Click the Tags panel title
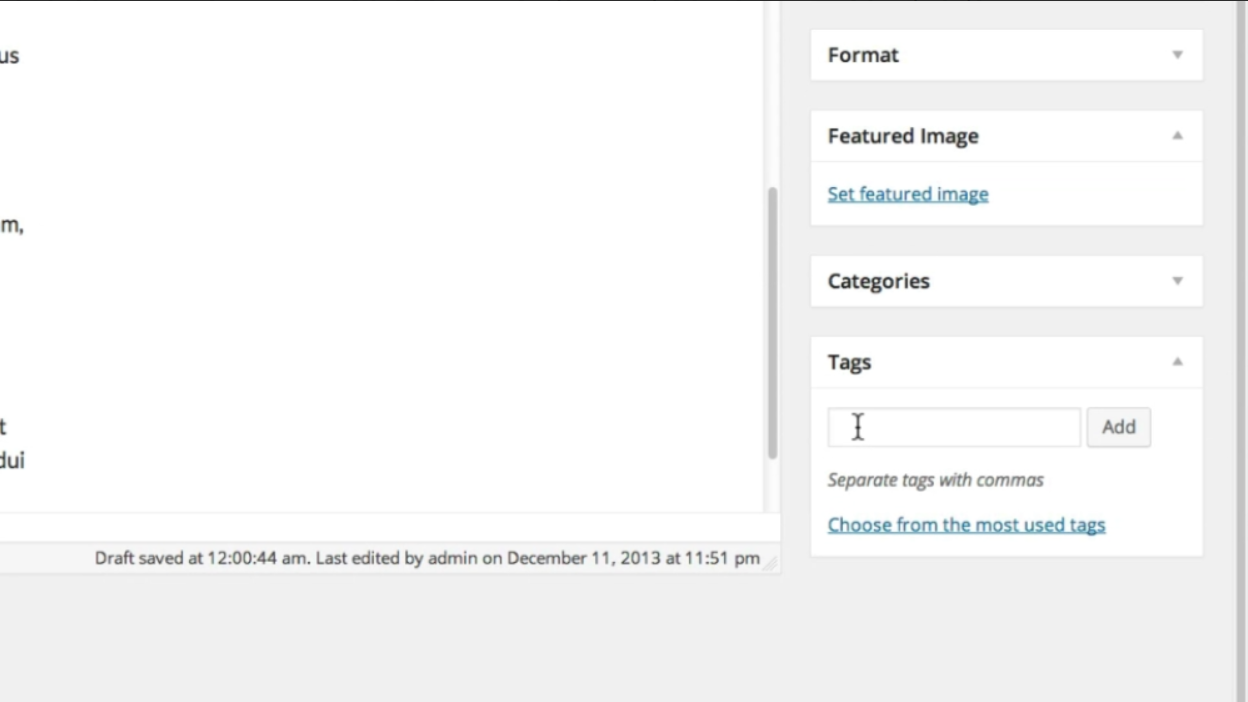 click(849, 362)
